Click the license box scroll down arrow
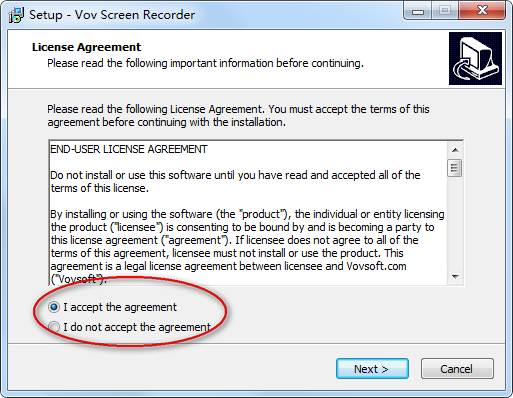513x398 pixels. pos(455,277)
